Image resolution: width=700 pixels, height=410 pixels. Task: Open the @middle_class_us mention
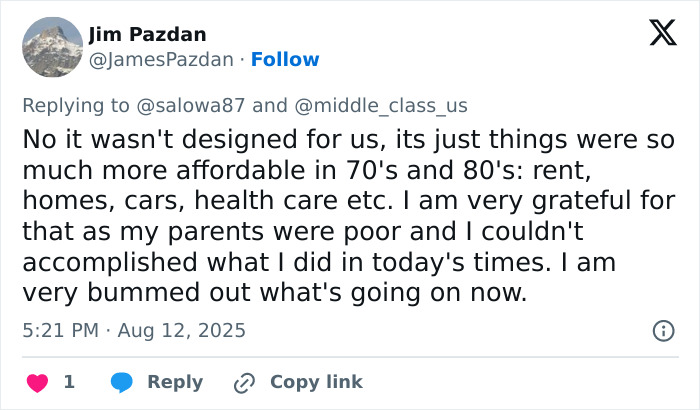coord(379,106)
